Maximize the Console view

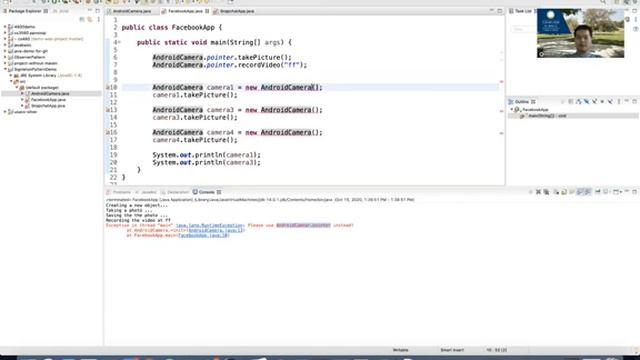pos(635,191)
